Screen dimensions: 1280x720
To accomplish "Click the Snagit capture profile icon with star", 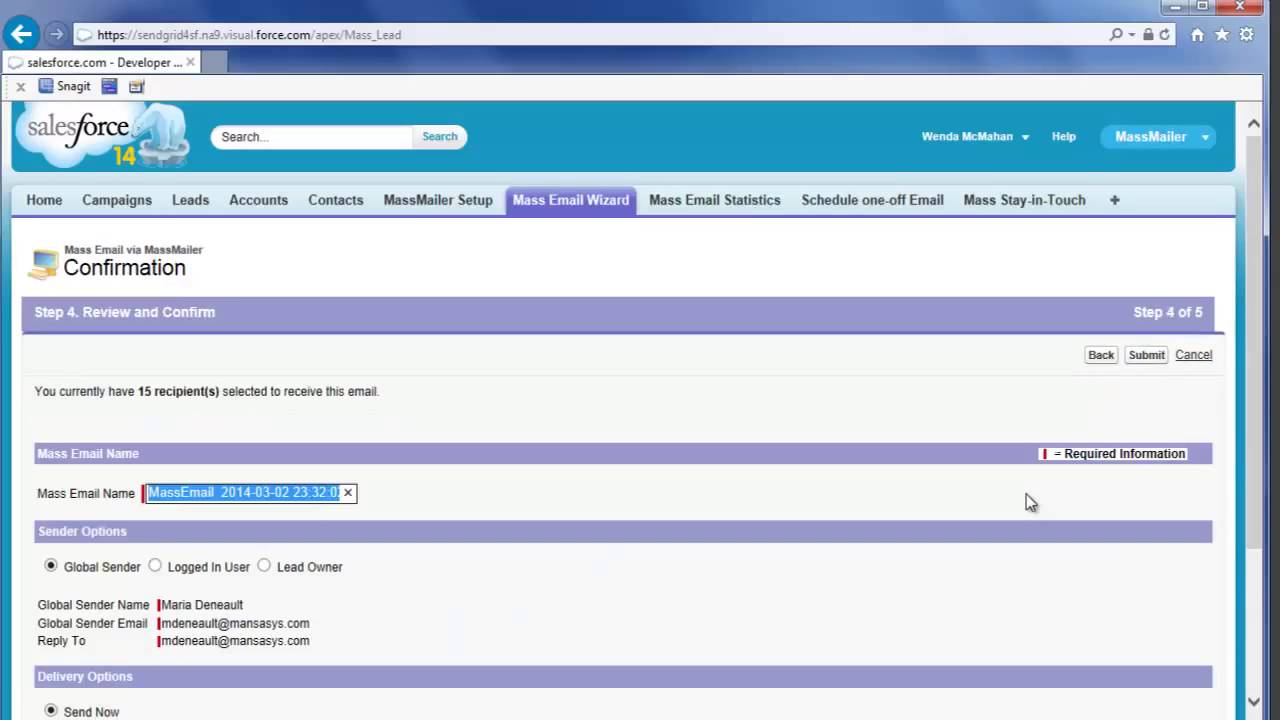I will pyautogui.click(x=136, y=86).
